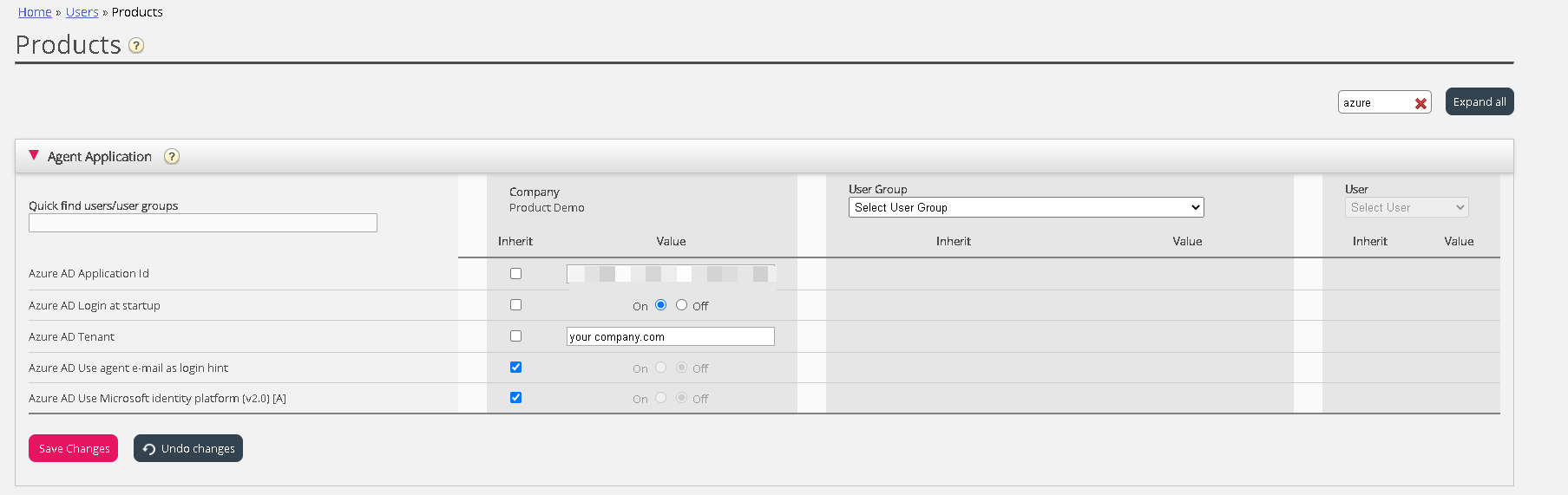This screenshot has width=1568, height=495.
Task: Check Inherit for Azure AD Login at startup
Action: (516, 305)
